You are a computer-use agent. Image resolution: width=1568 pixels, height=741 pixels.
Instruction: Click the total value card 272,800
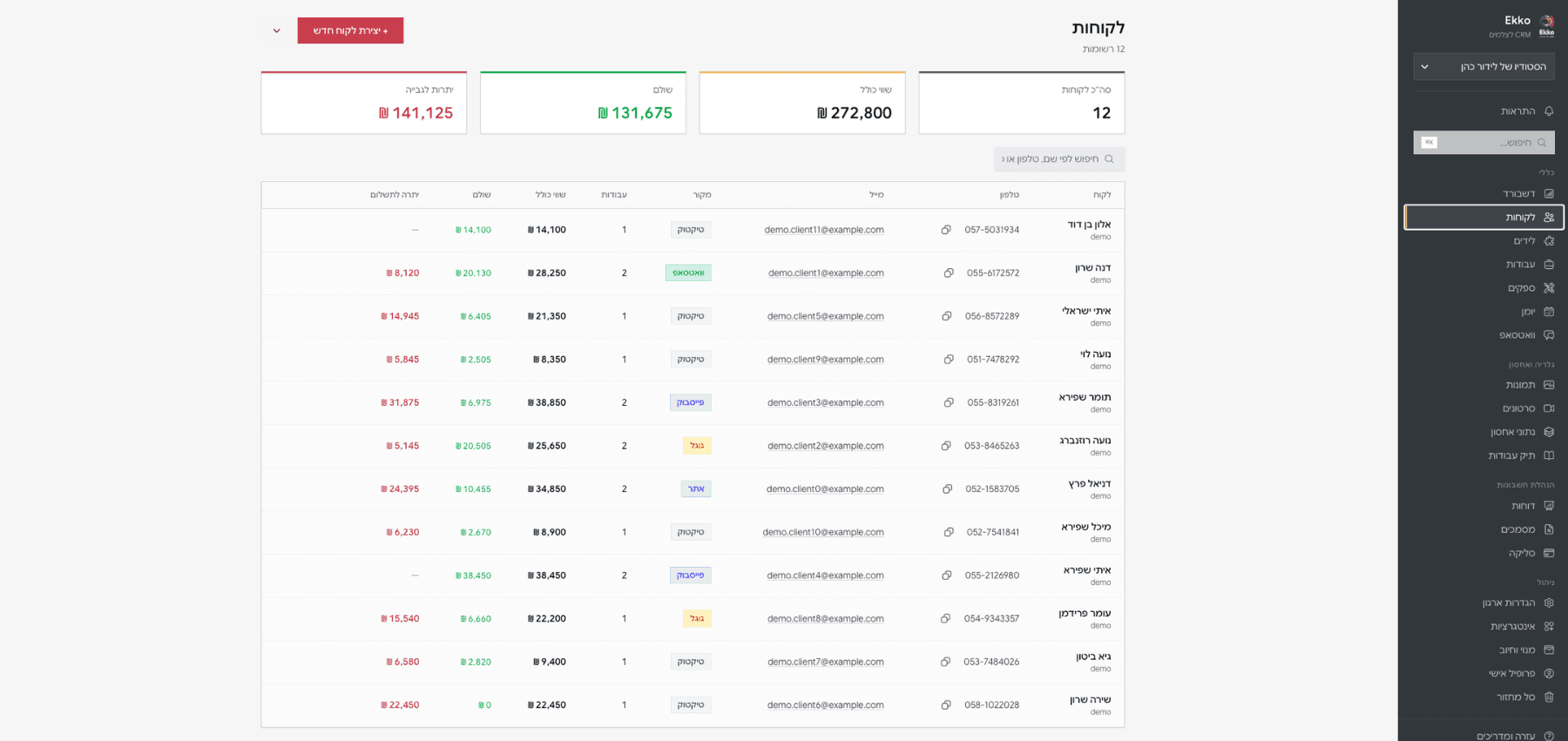coord(802,103)
